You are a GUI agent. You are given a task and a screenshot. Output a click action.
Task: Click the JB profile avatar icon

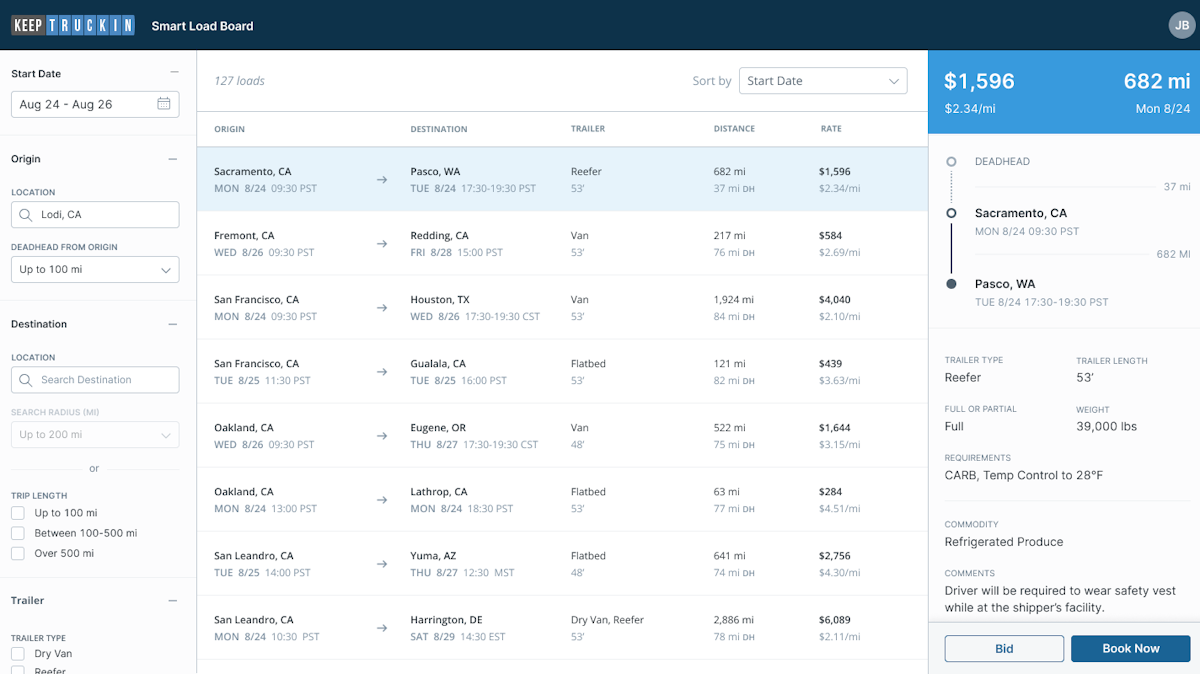[x=1181, y=24]
